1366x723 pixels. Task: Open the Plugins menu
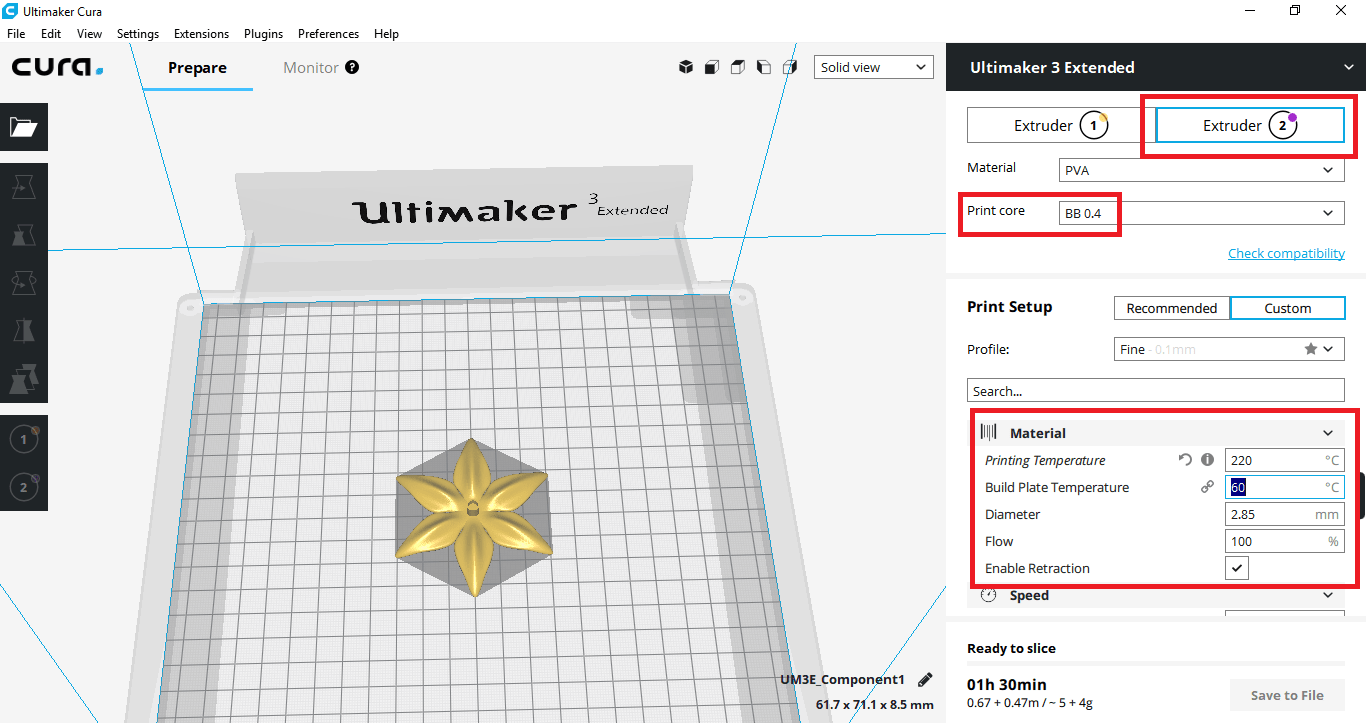point(263,33)
